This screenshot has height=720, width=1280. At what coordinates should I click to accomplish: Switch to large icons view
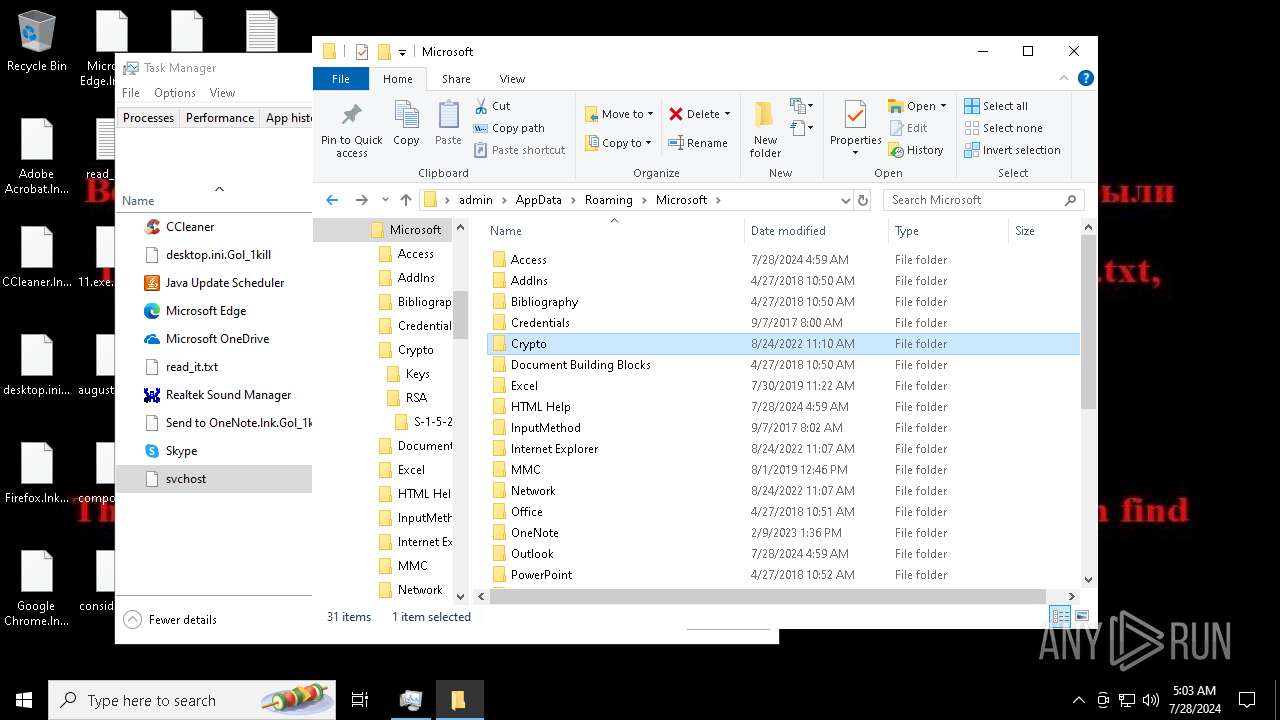pos(1081,617)
